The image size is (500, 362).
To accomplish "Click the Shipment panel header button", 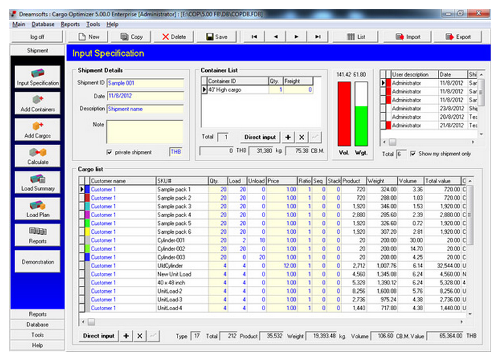I will pyautogui.click(x=37, y=50).
